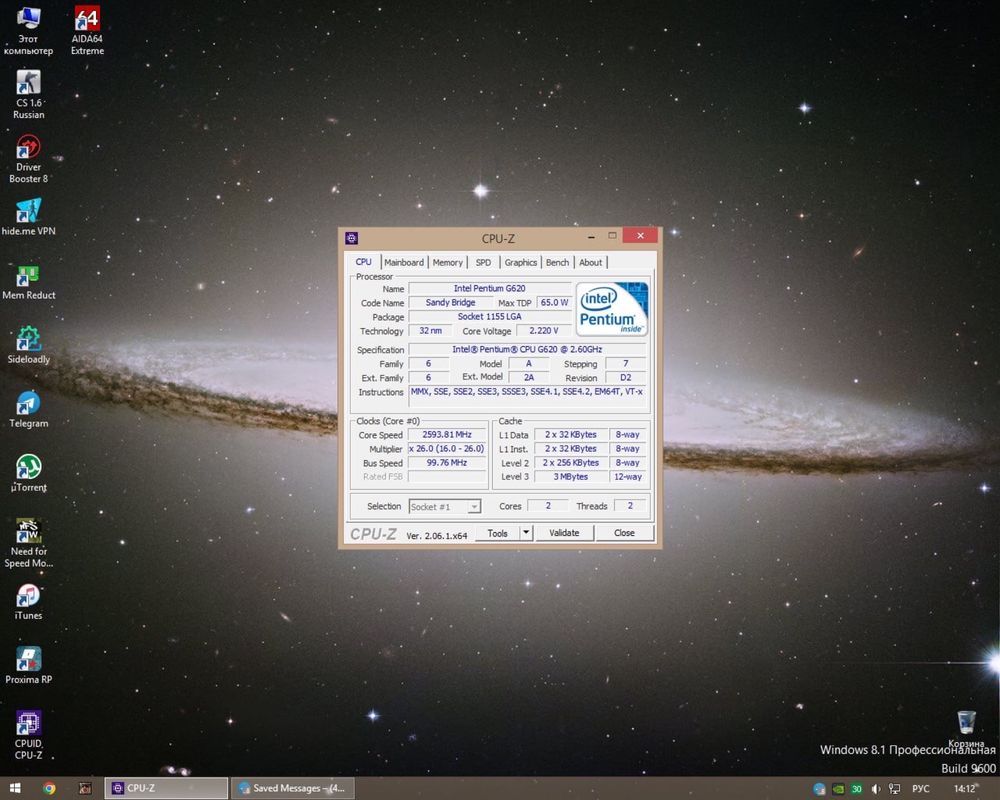Open the taskbar clock showing 14:12
The image size is (1000, 800).
click(964, 789)
